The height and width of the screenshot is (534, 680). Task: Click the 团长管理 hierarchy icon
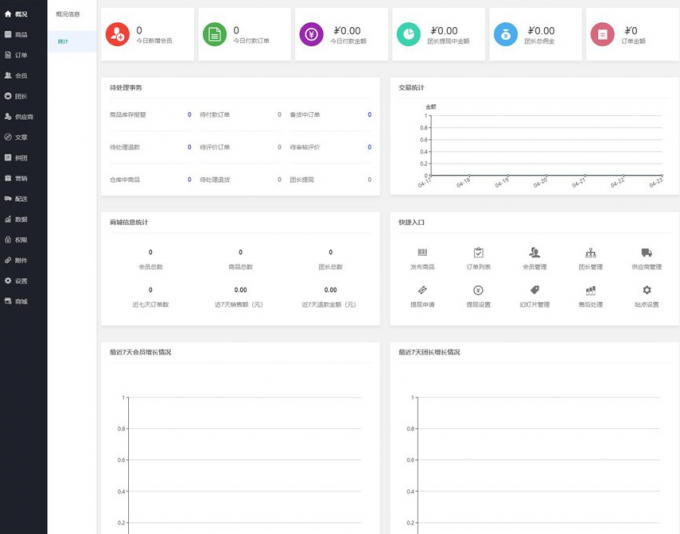click(x=591, y=252)
